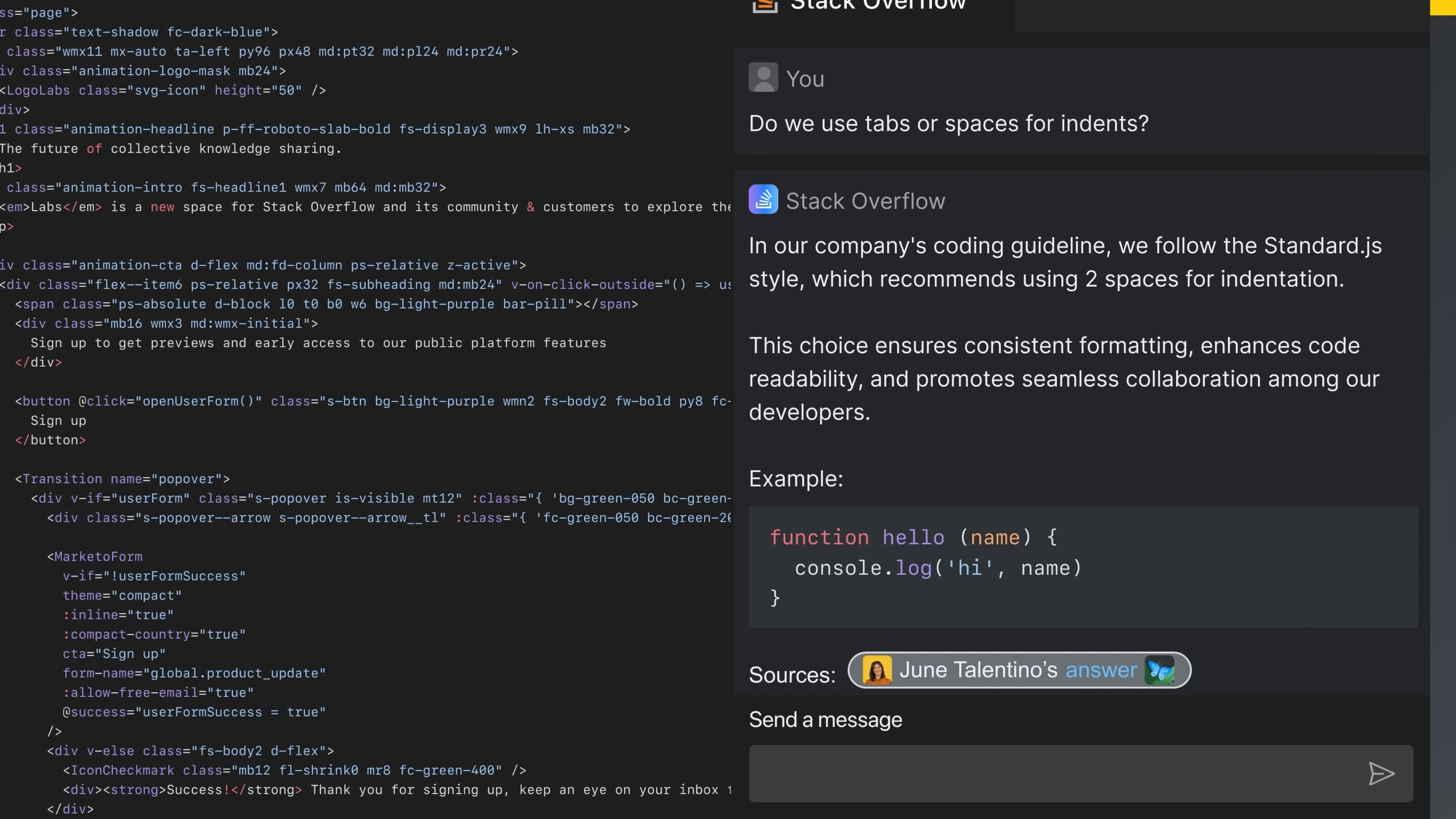The width and height of the screenshot is (1456, 819).
Task: Click the '<Transition name="popover">' line
Action: [122, 479]
